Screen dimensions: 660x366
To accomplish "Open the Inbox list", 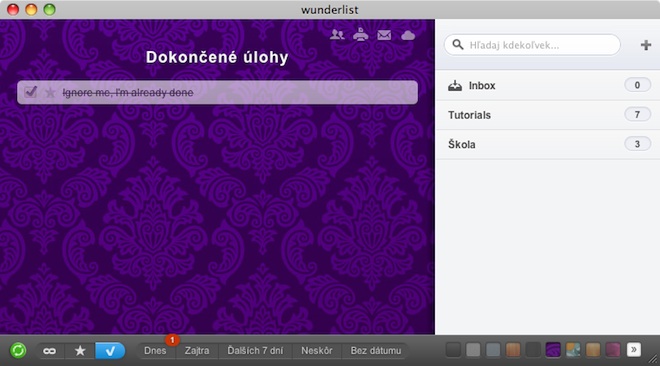I will pyautogui.click(x=547, y=85).
